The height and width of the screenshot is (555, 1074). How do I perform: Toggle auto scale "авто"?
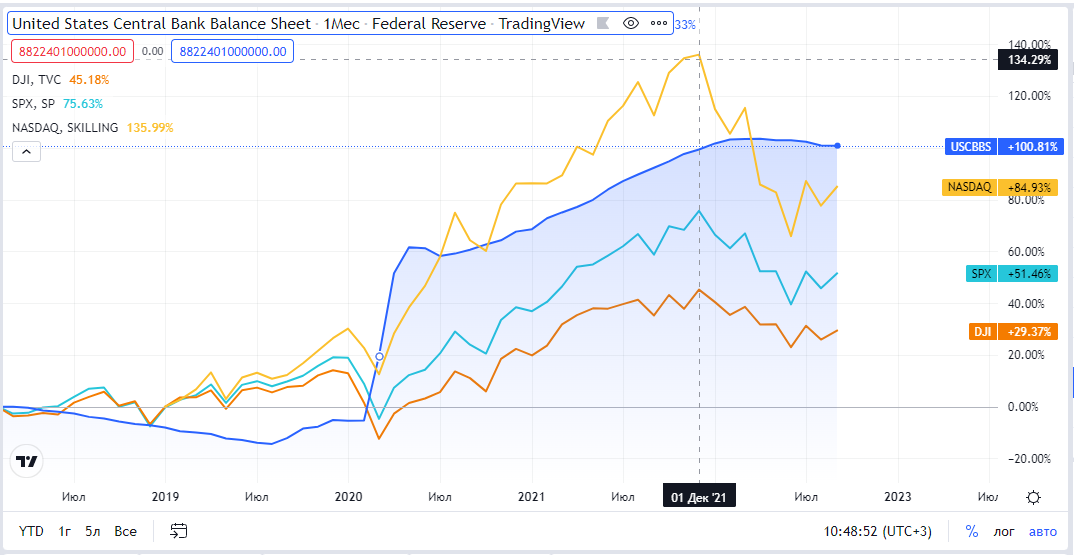click(x=1042, y=531)
